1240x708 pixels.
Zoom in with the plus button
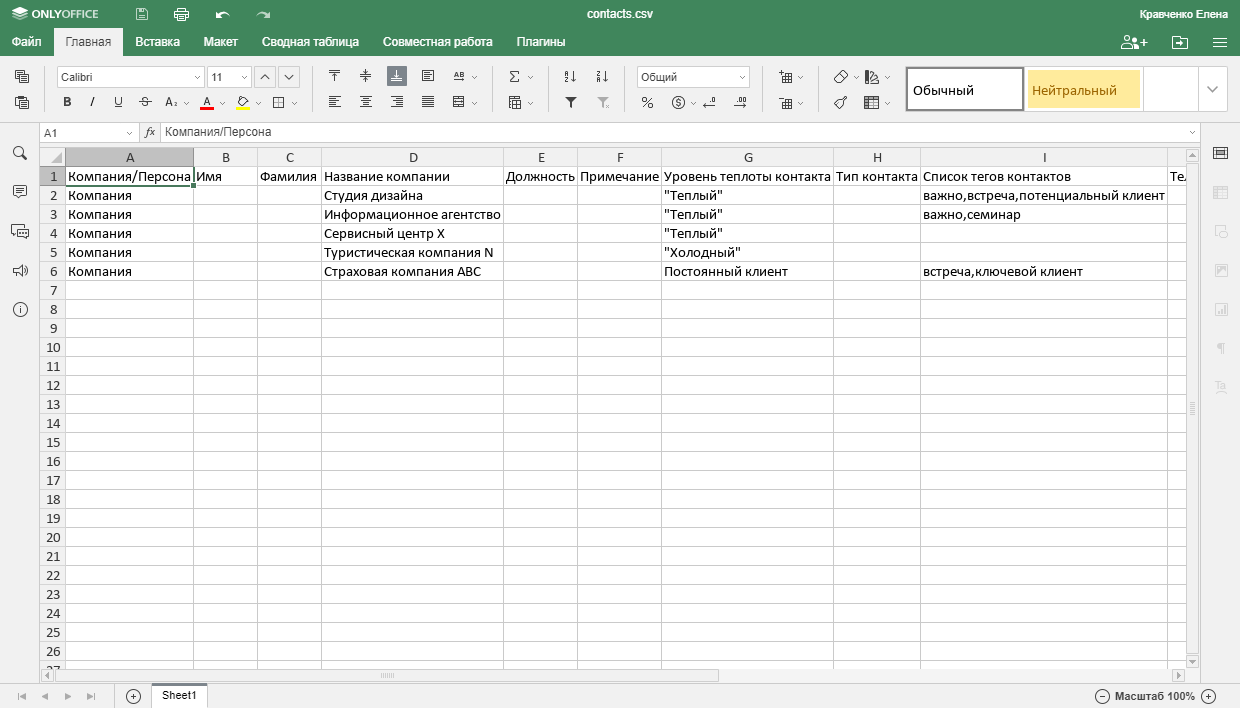(x=1208, y=696)
